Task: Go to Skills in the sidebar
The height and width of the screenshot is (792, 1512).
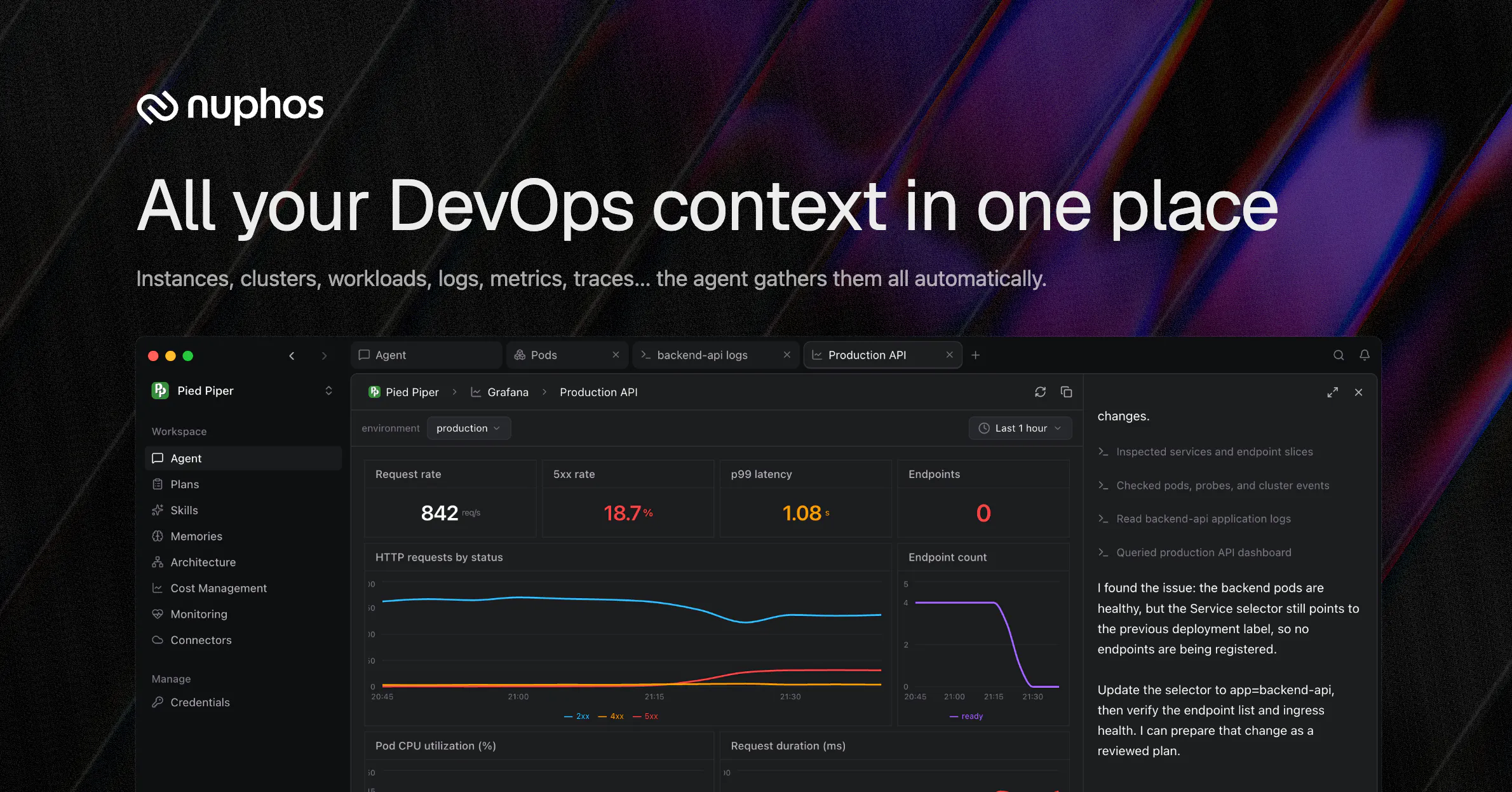Action: (243, 510)
